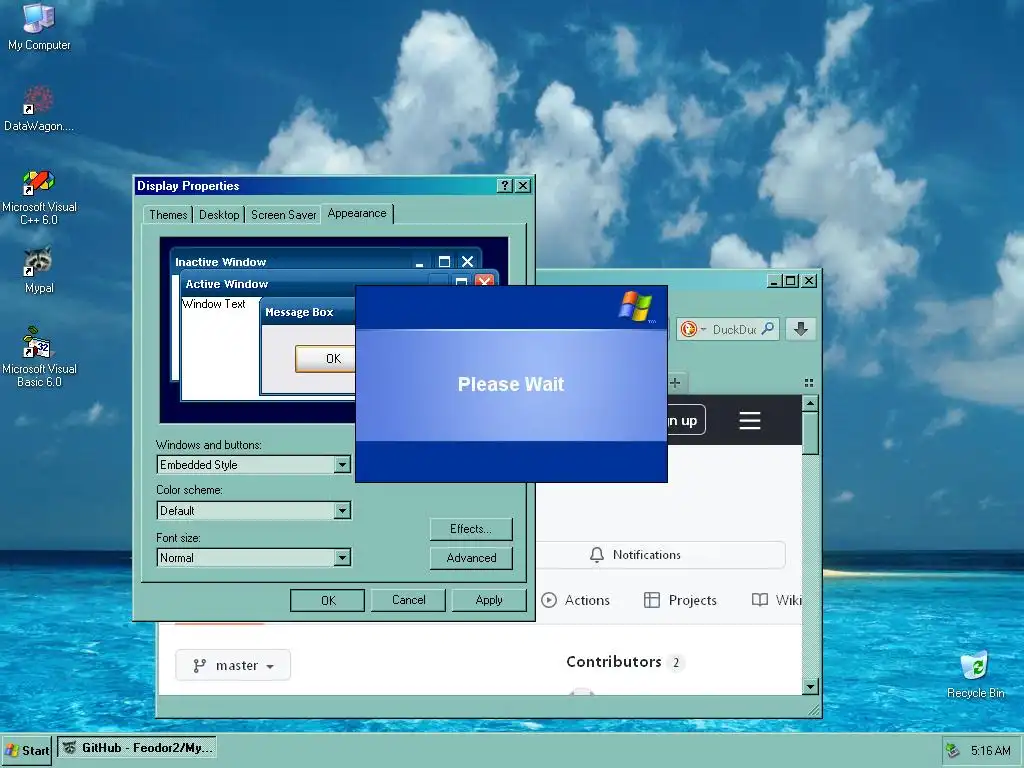Image resolution: width=1024 pixels, height=768 pixels.
Task: Click the 'Please Wait' message text
Action: (511, 384)
